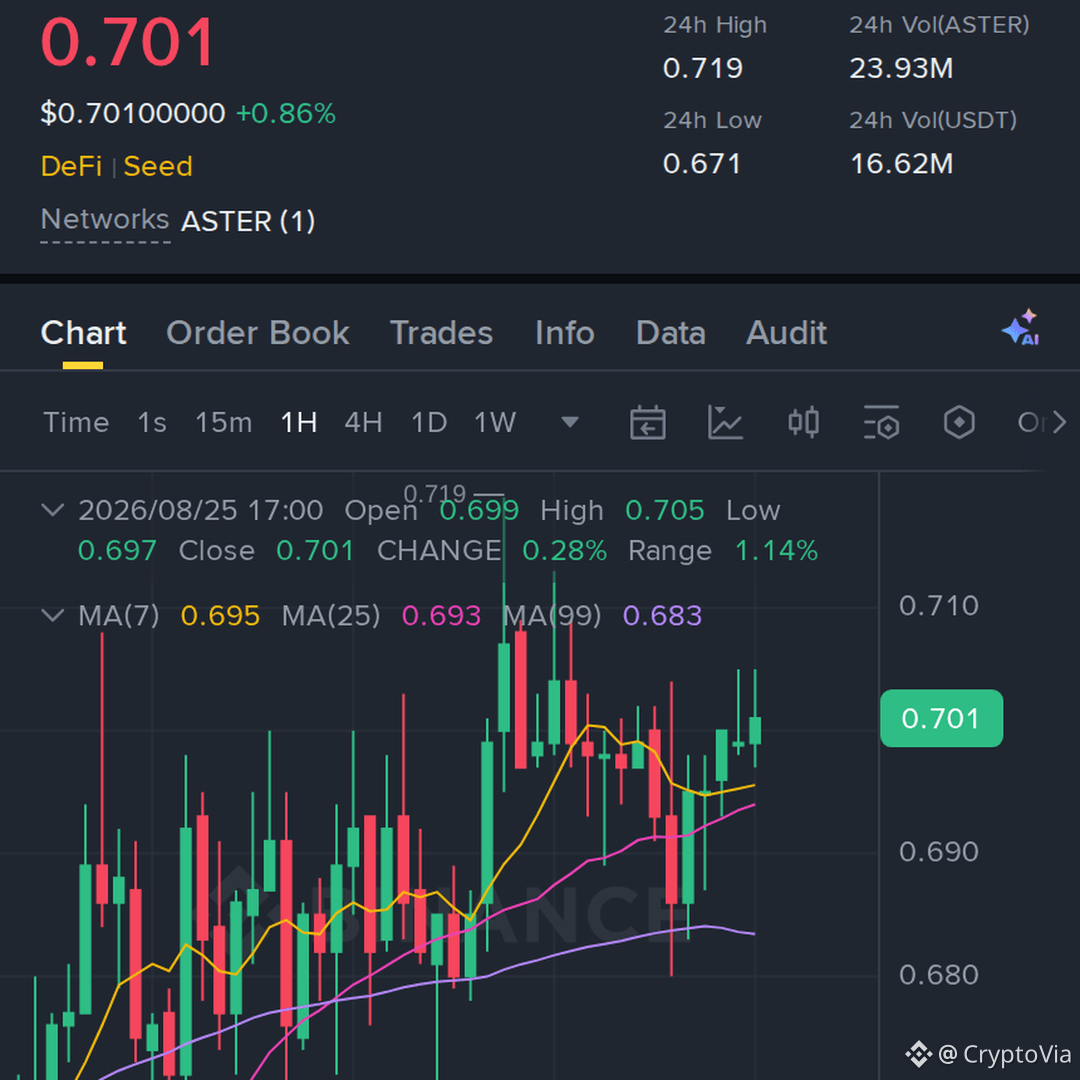Select the 15m interval

224,422
